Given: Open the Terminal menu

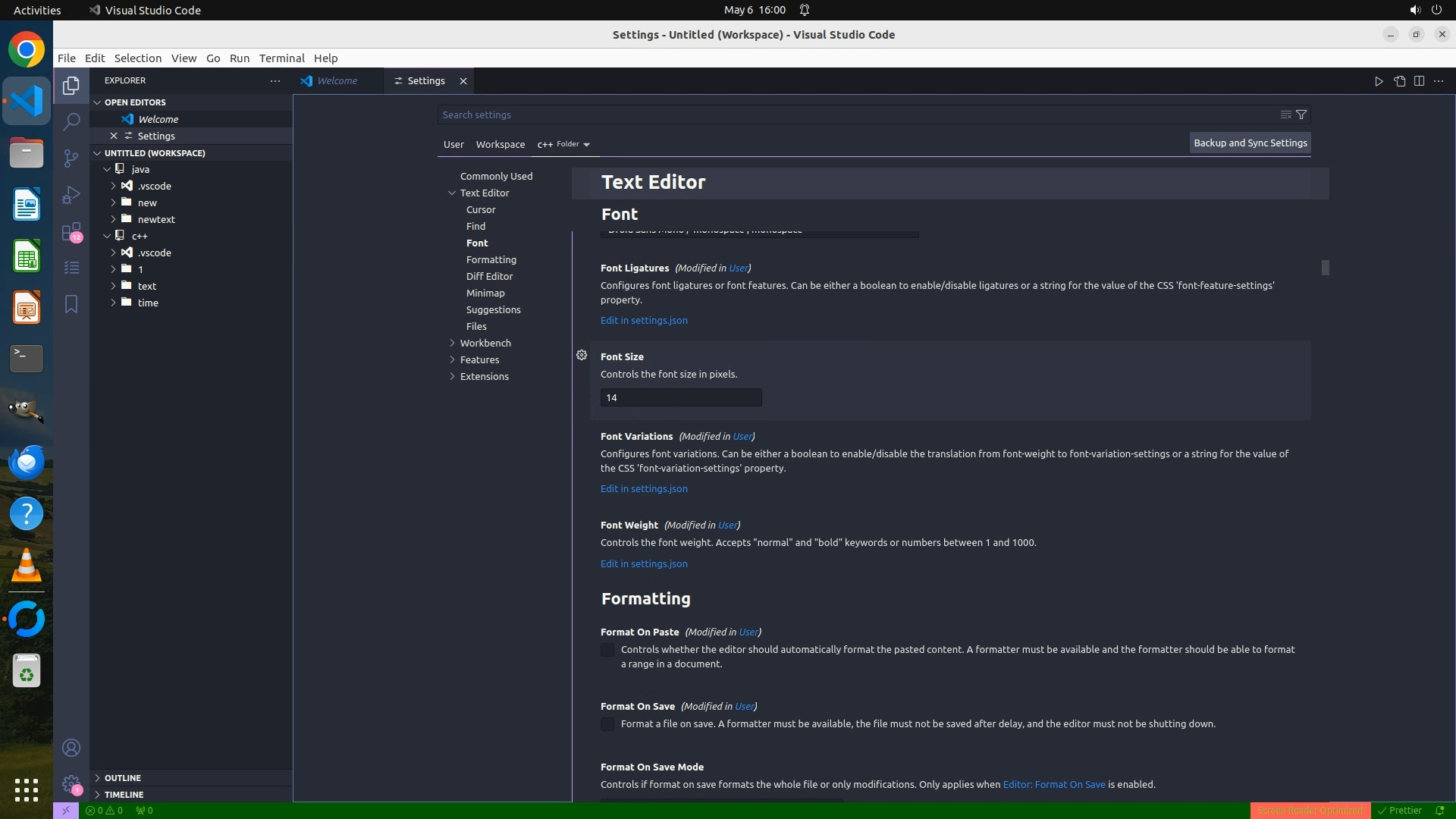Looking at the screenshot, I should coord(281,58).
